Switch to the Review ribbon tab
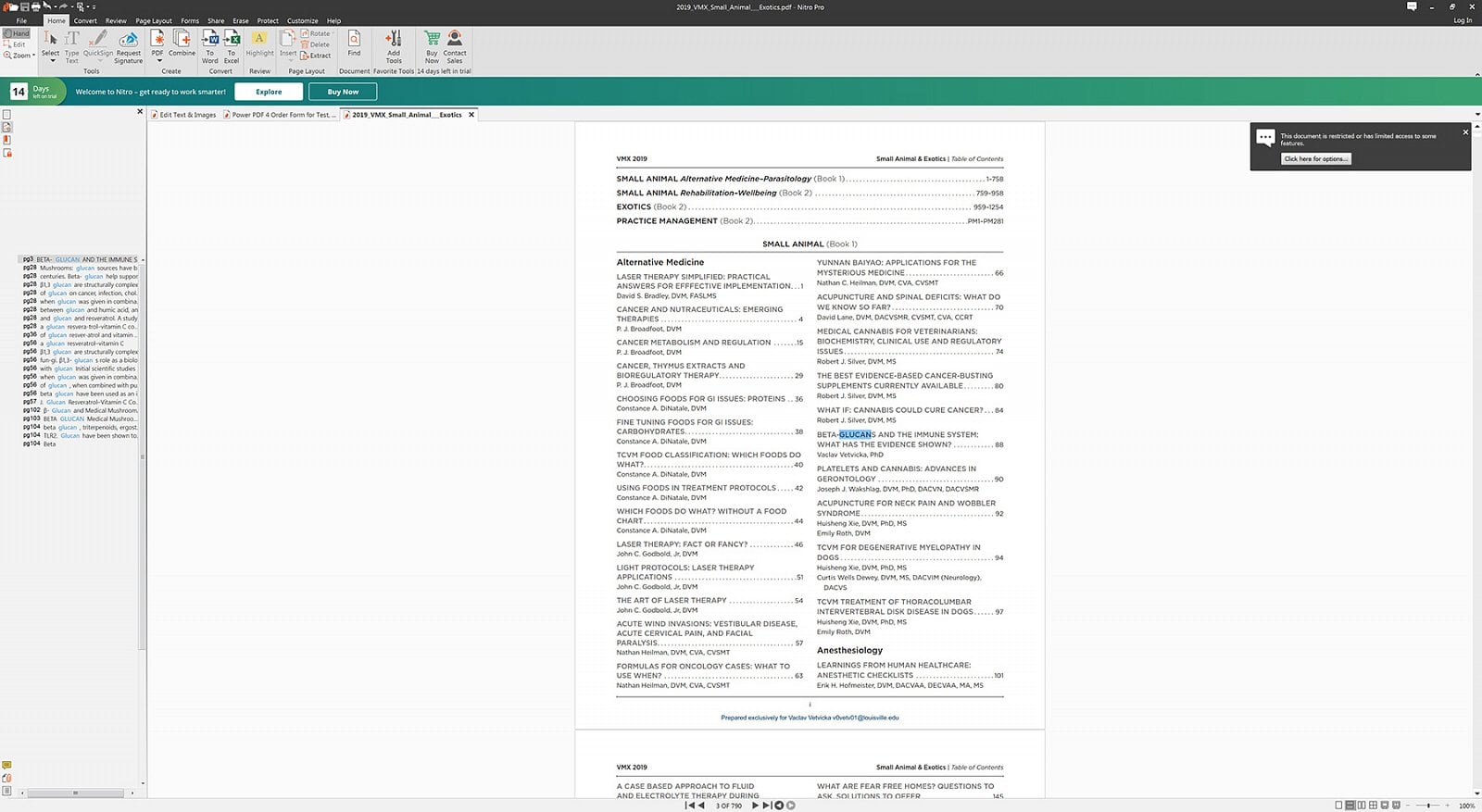1482x812 pixels. pos(116,20)
